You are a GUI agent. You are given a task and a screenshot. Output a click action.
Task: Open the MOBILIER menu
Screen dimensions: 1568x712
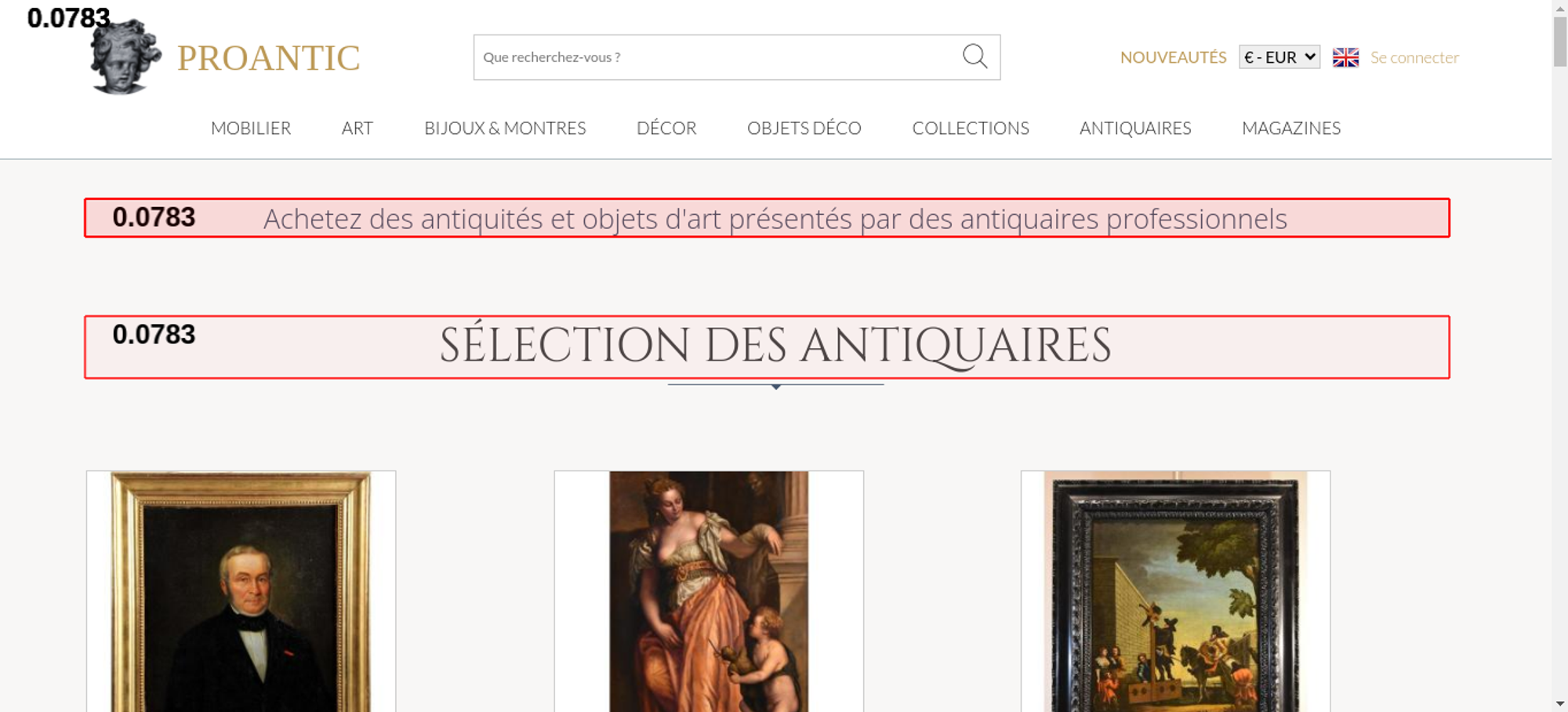[x=251, y=128]
